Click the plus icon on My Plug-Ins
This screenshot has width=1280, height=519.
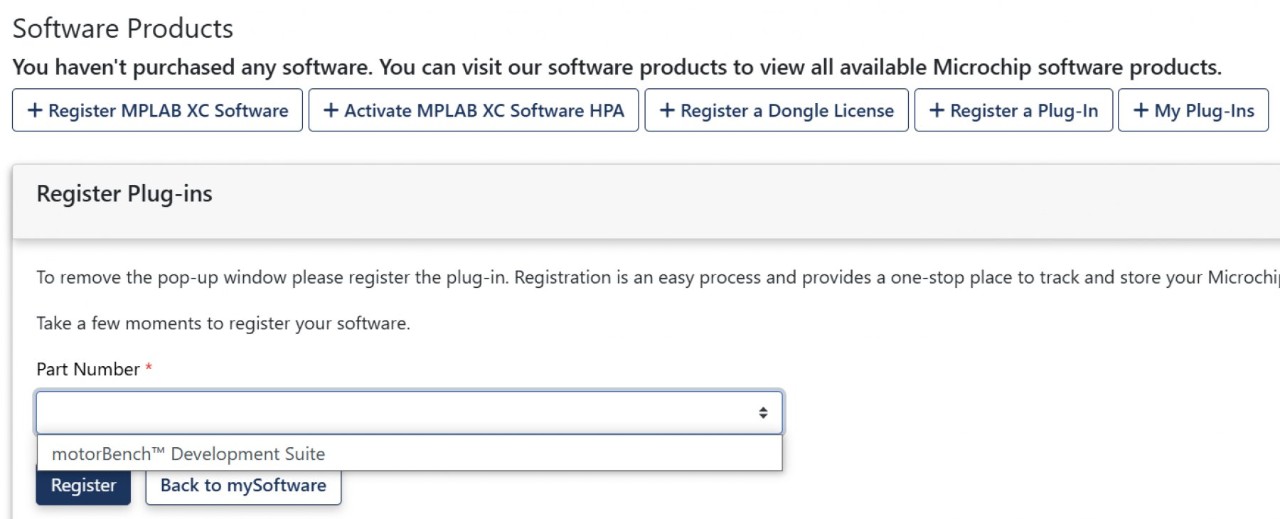1141,111
